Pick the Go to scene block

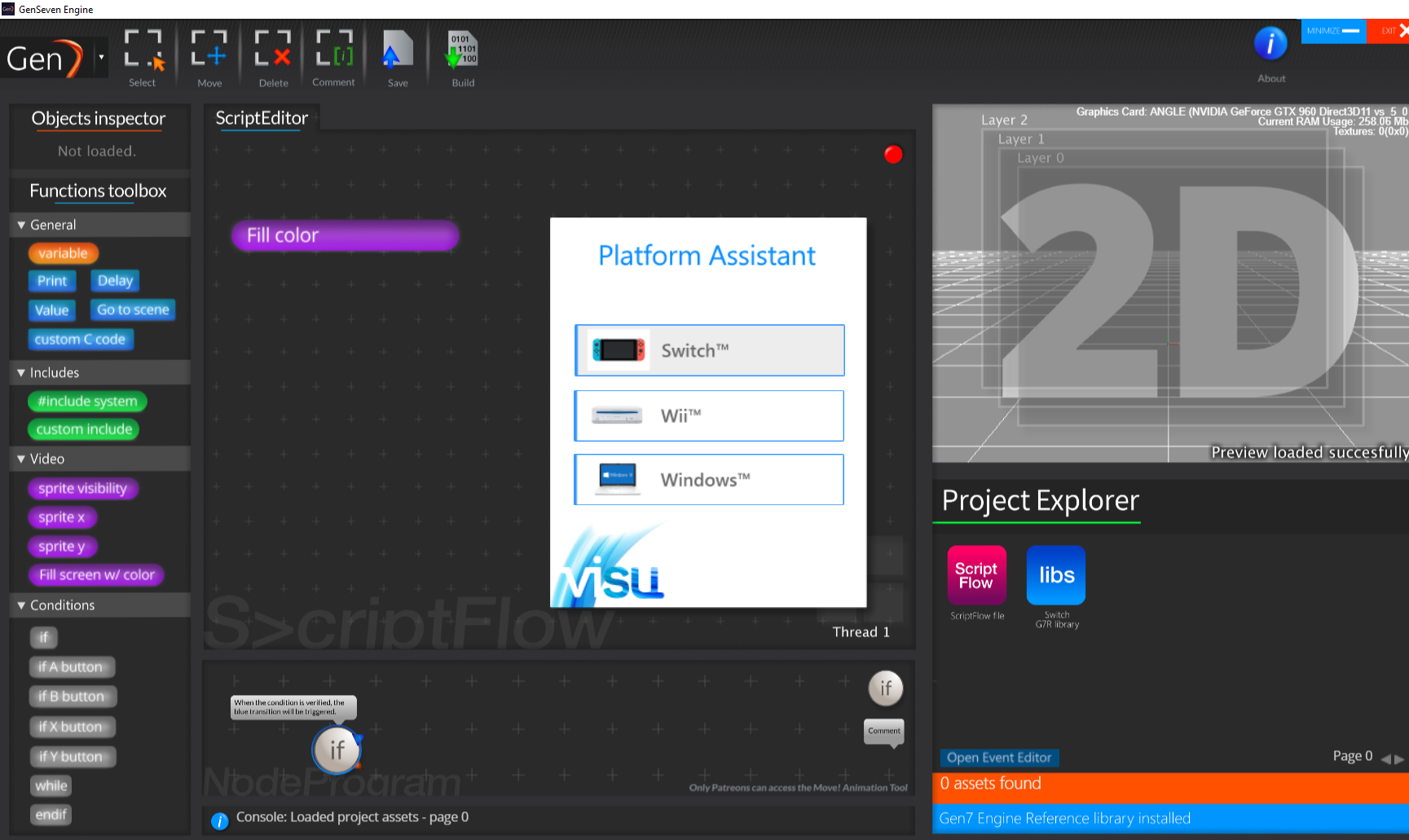click(x=133, y=310)
